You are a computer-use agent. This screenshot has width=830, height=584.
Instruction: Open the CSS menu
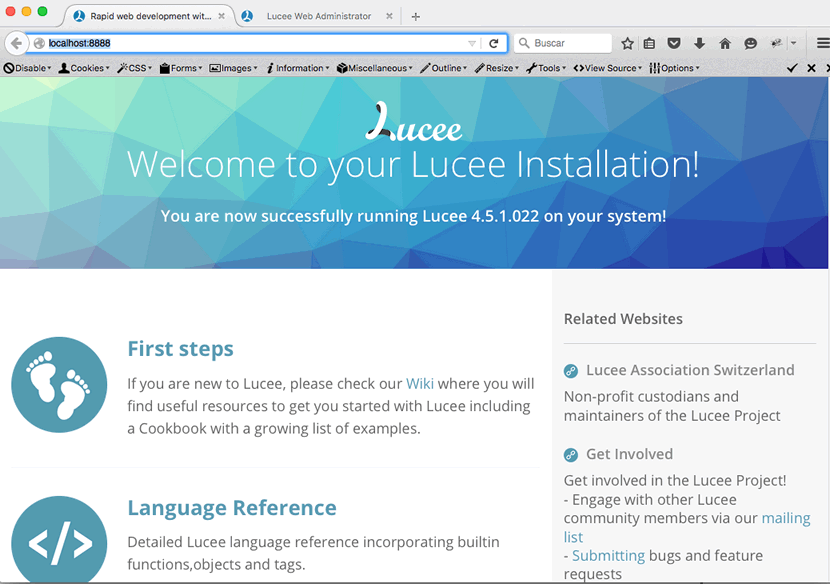(134, 68)
